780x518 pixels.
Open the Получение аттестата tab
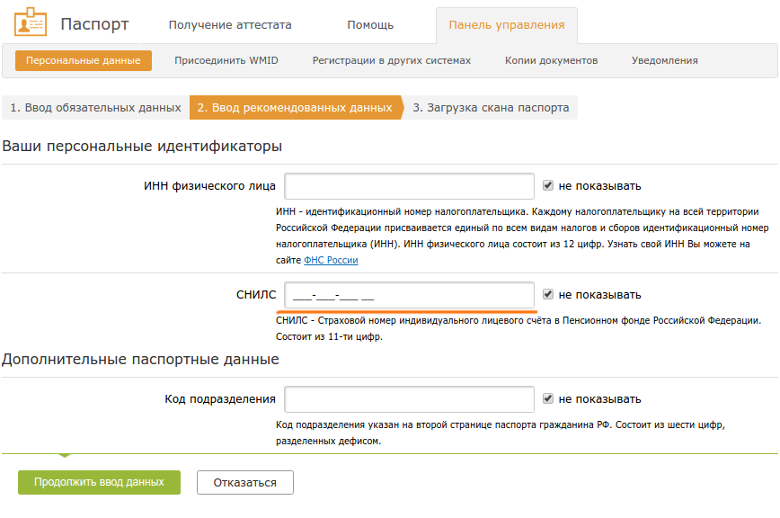pyautogui.click(x=230, y=25)
